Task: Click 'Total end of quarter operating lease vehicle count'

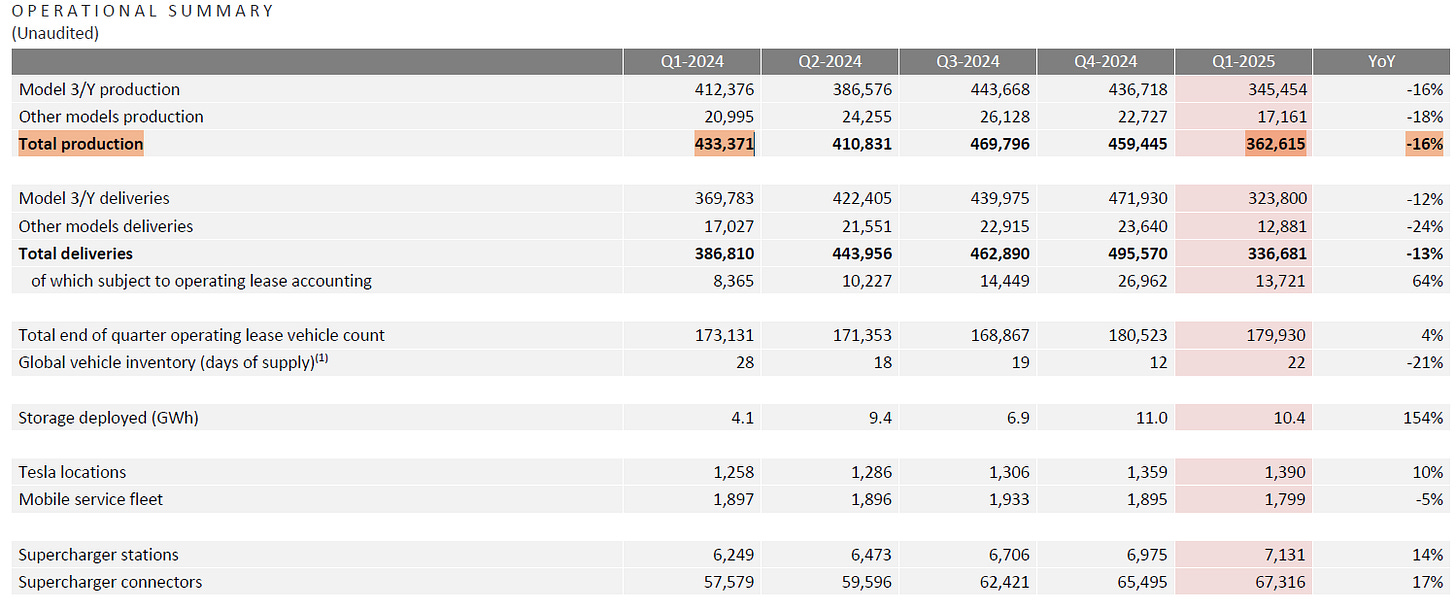Action: point(201,335)
